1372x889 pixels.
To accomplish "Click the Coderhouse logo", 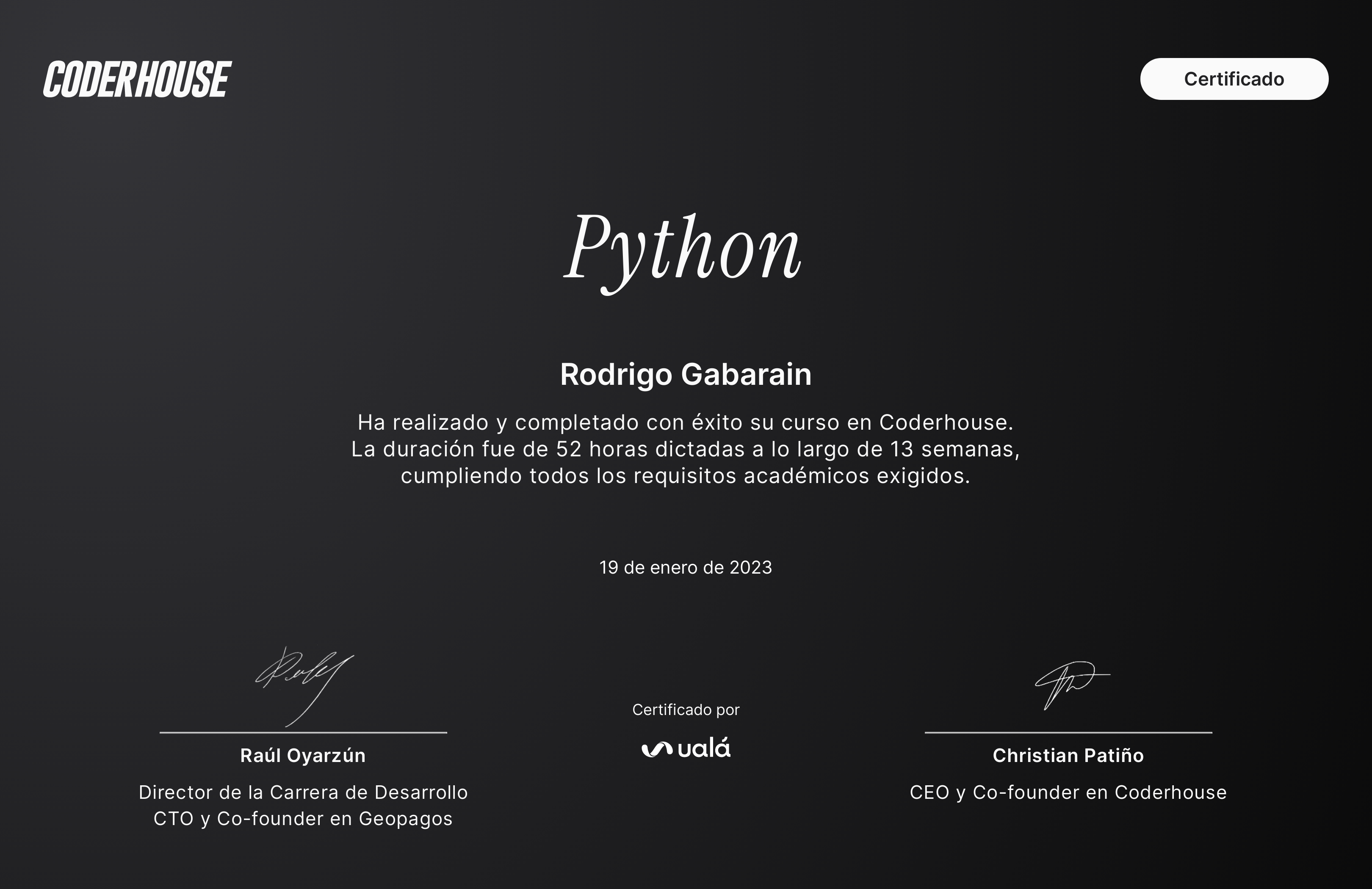I will [x=137, y=80].
